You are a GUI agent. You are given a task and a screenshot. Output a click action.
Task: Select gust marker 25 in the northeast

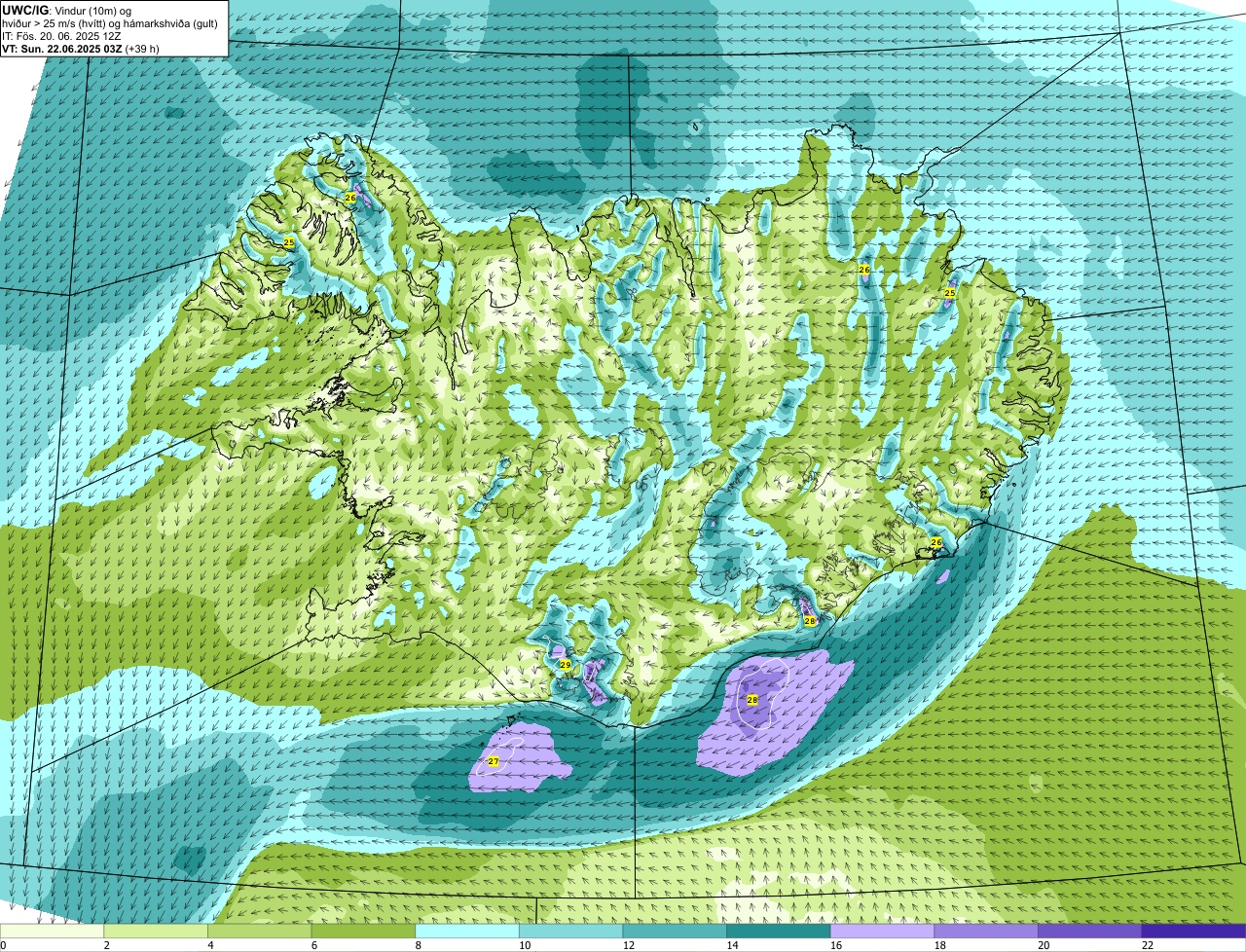click(x=950, y=293)
